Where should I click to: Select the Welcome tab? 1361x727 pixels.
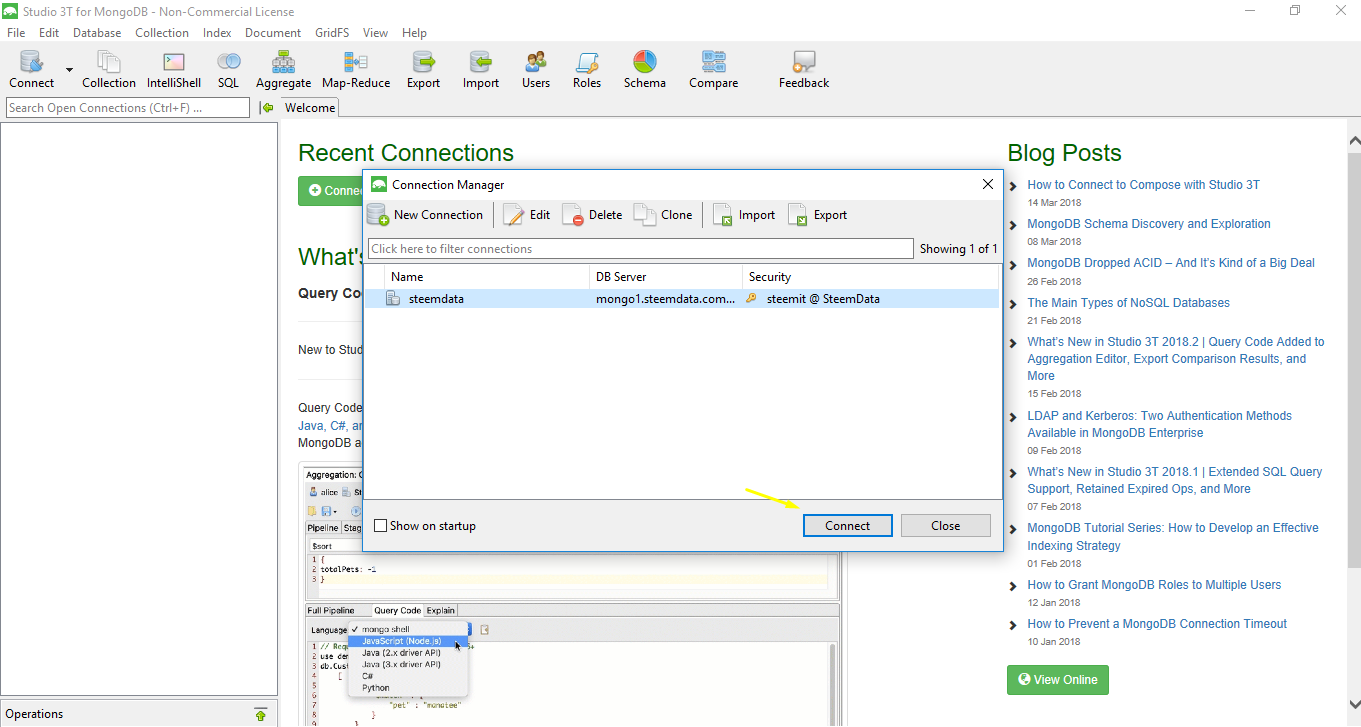pyautogui.click(x=309, y=108)
